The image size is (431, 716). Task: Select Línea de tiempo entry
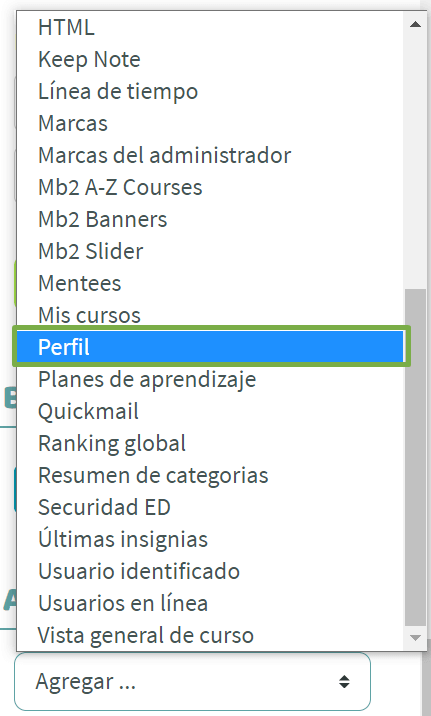click(210, 91)
